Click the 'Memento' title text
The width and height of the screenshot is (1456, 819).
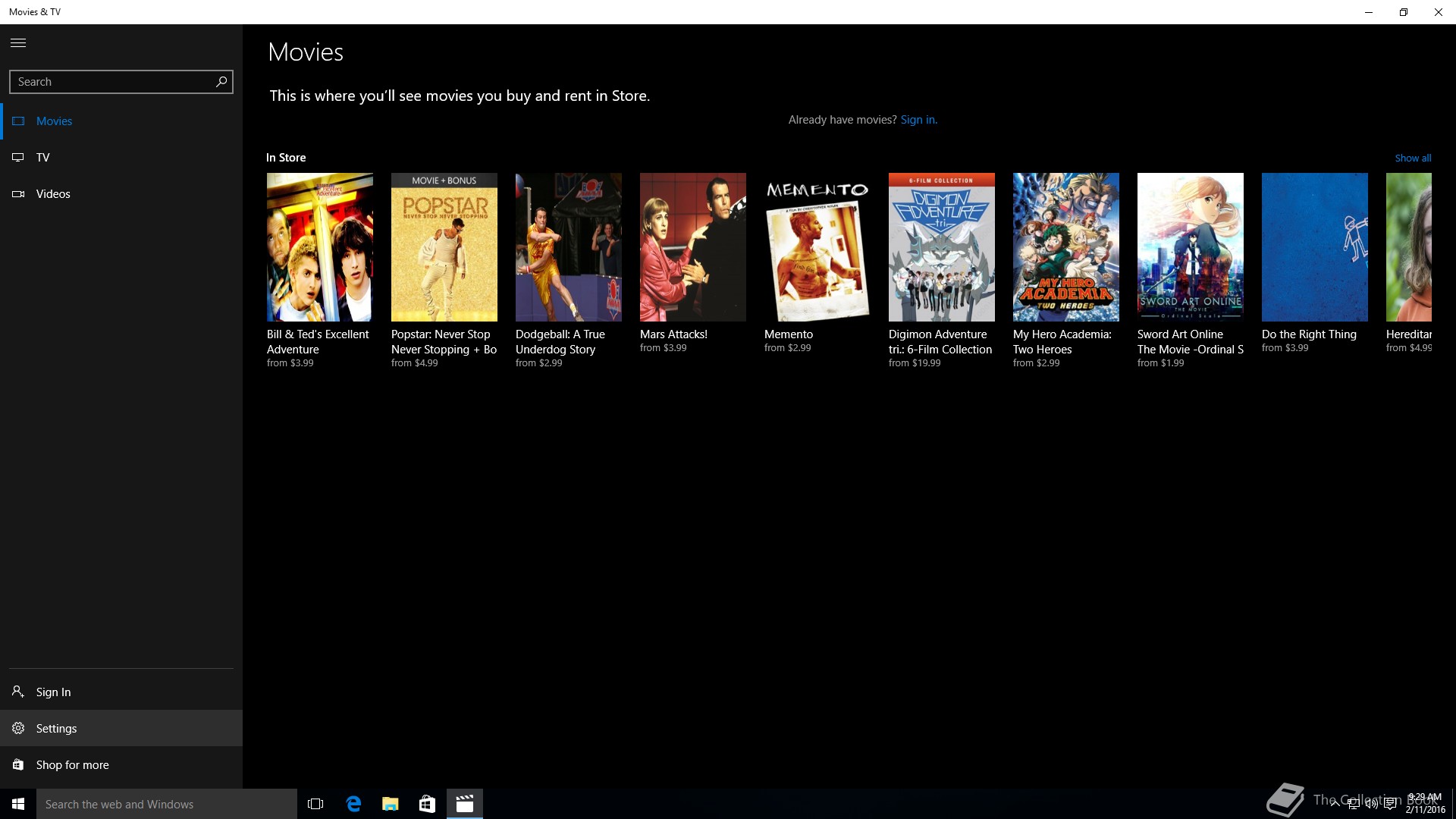[789, 334]
